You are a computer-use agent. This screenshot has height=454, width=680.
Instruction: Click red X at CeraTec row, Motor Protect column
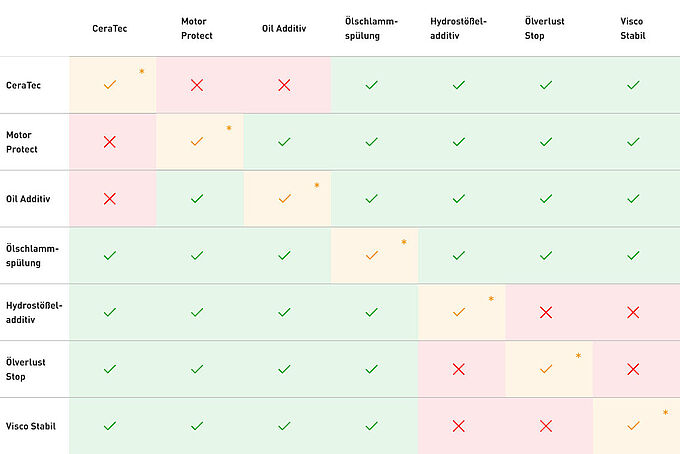coord(197,85)
